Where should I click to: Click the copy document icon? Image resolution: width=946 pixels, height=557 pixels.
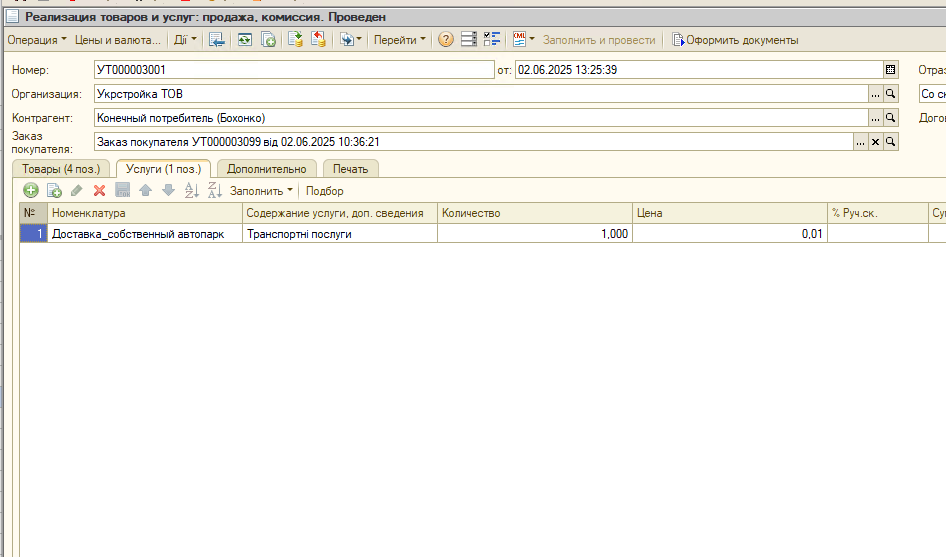point(268,40)
